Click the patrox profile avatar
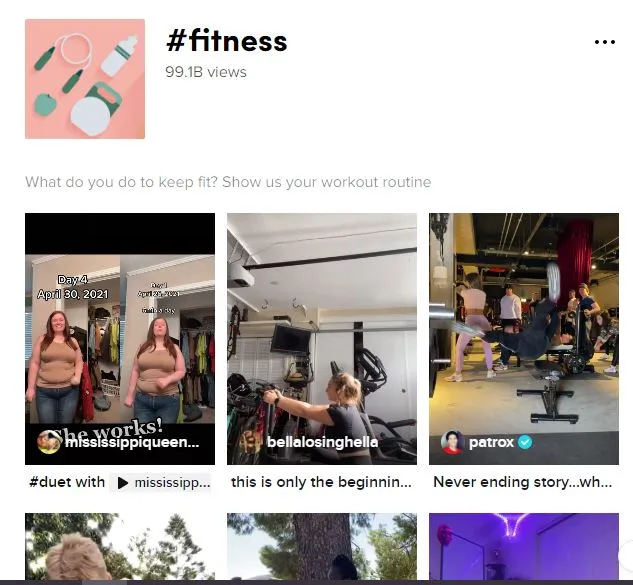633x585 pixels. point(453,442)
